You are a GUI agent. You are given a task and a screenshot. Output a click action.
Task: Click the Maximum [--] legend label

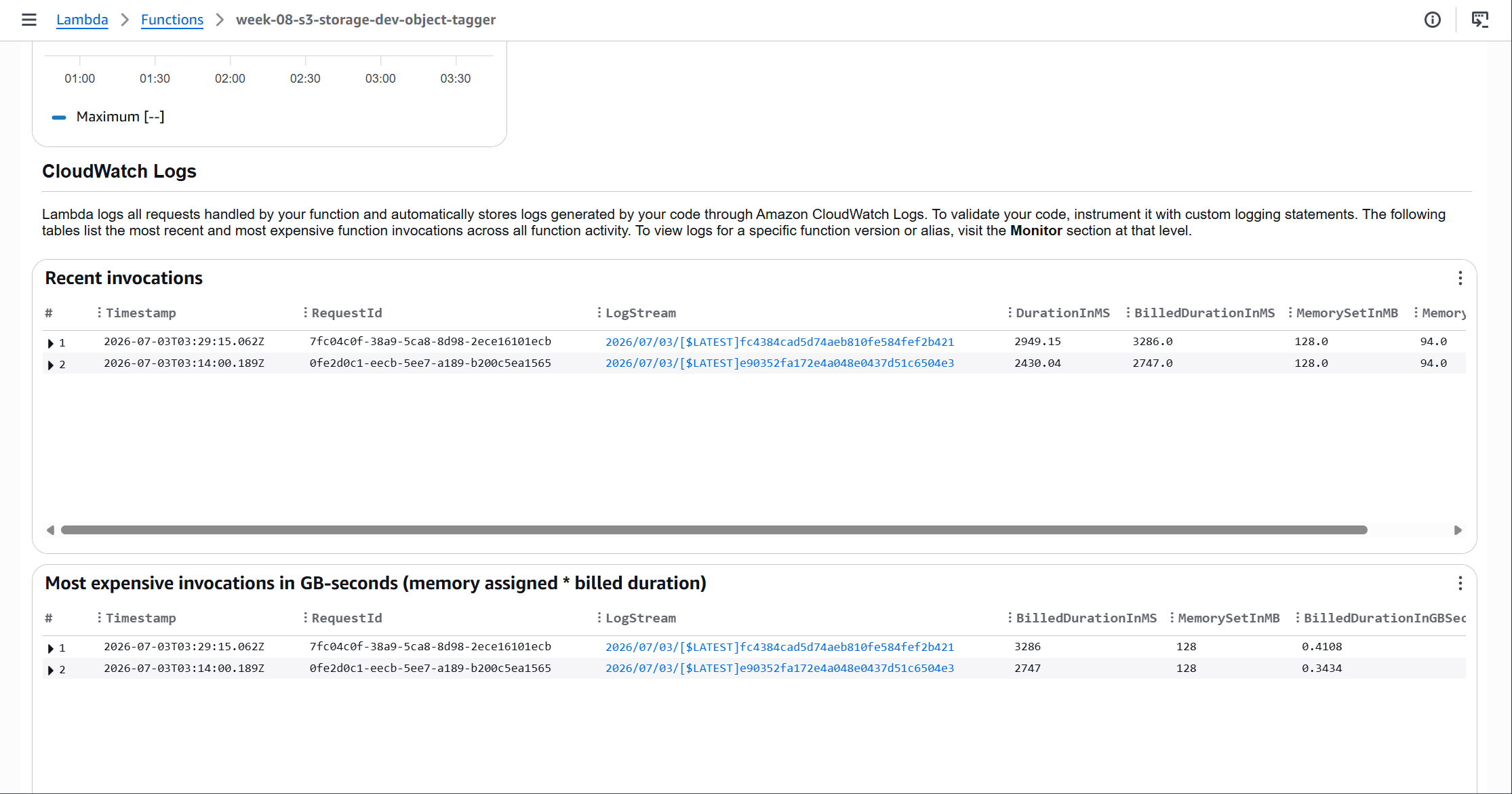121,117
